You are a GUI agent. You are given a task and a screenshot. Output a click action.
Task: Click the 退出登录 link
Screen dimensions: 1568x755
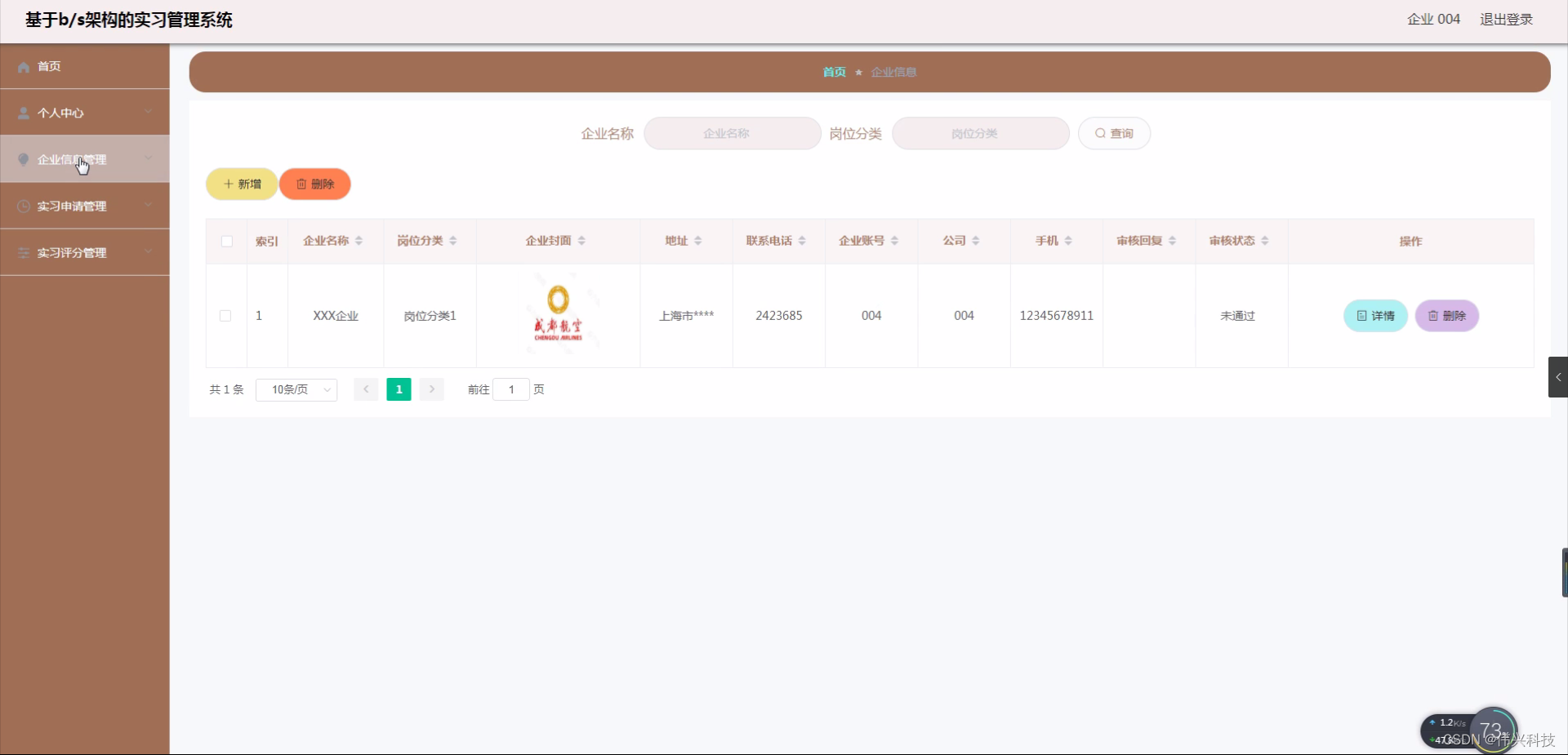click(1505, 19)
